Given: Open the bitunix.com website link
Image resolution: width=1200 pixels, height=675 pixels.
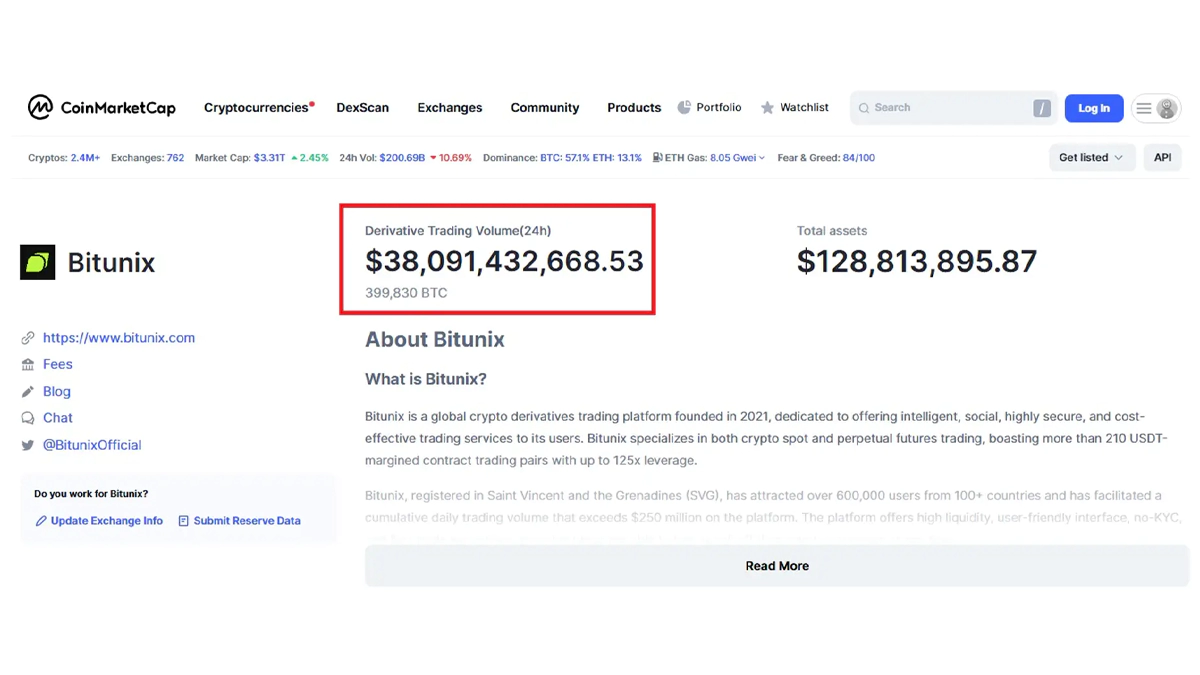Looking at the screenshot, I should tap(119, 338).
